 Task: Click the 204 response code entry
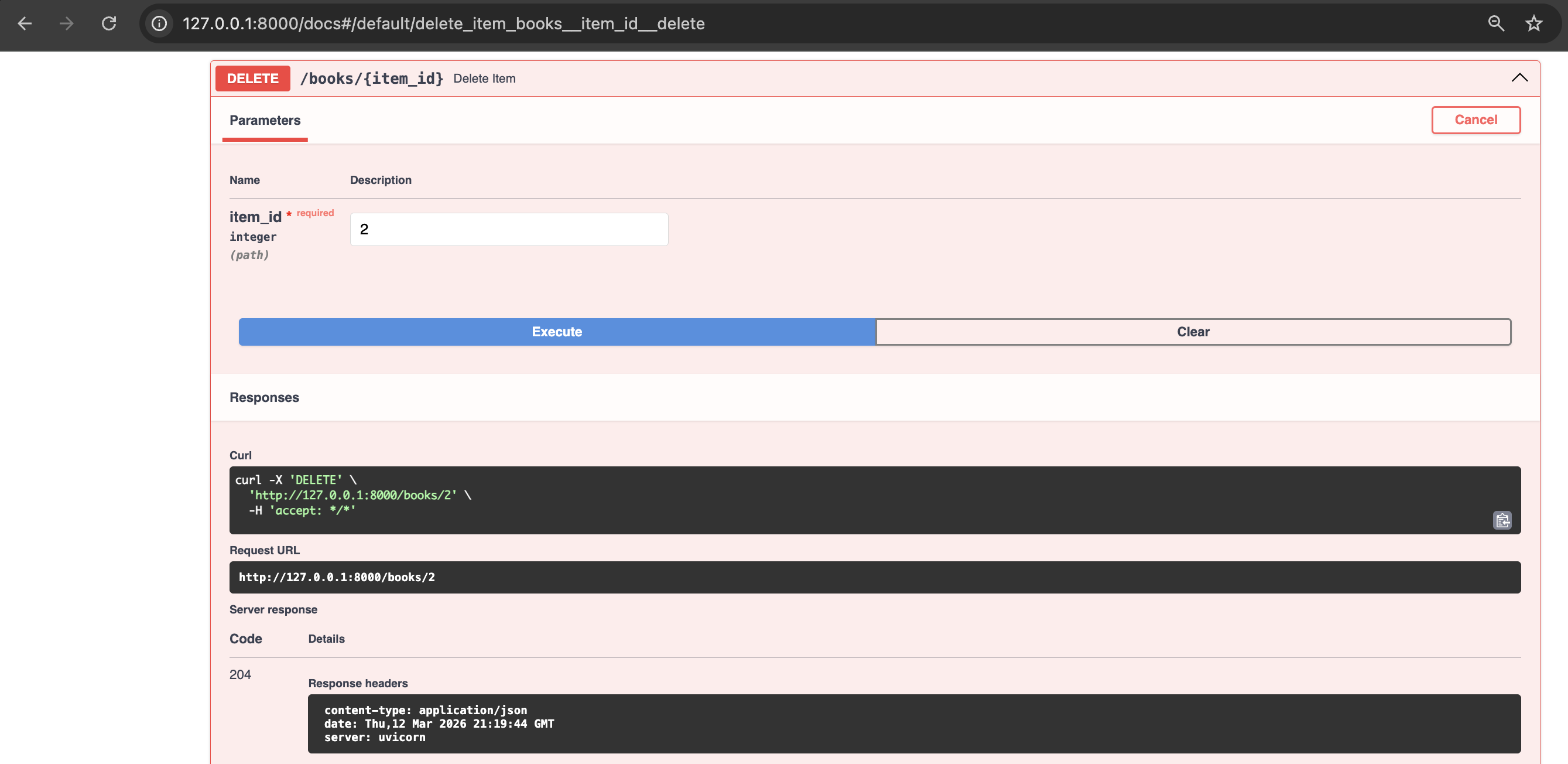pos(240,674)
